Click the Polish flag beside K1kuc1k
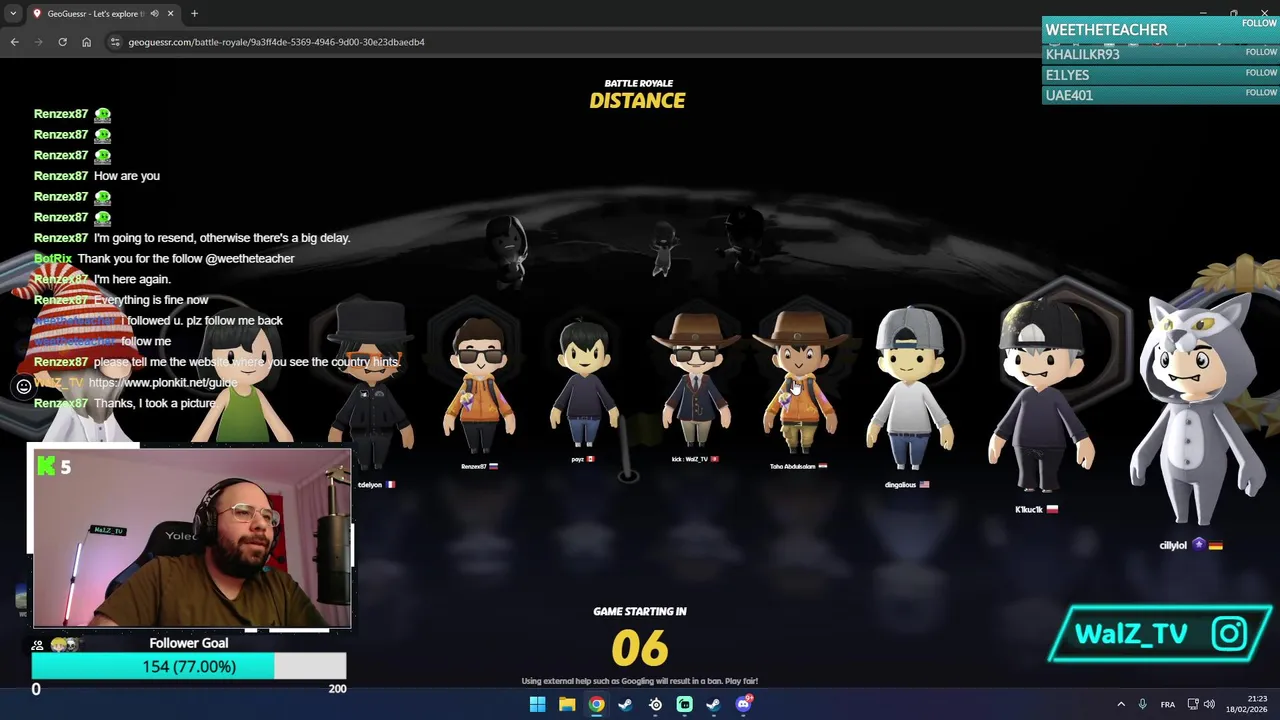Image resolution: width=1280 pixels, height=720 pixels. (x=1052, y=510)
